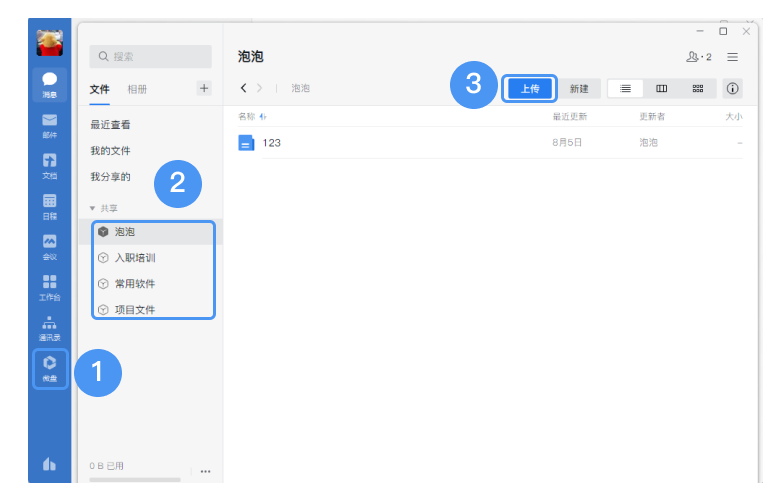Switch to list view layout
This screenshot has height=494, width=768.
click(626, 89)
